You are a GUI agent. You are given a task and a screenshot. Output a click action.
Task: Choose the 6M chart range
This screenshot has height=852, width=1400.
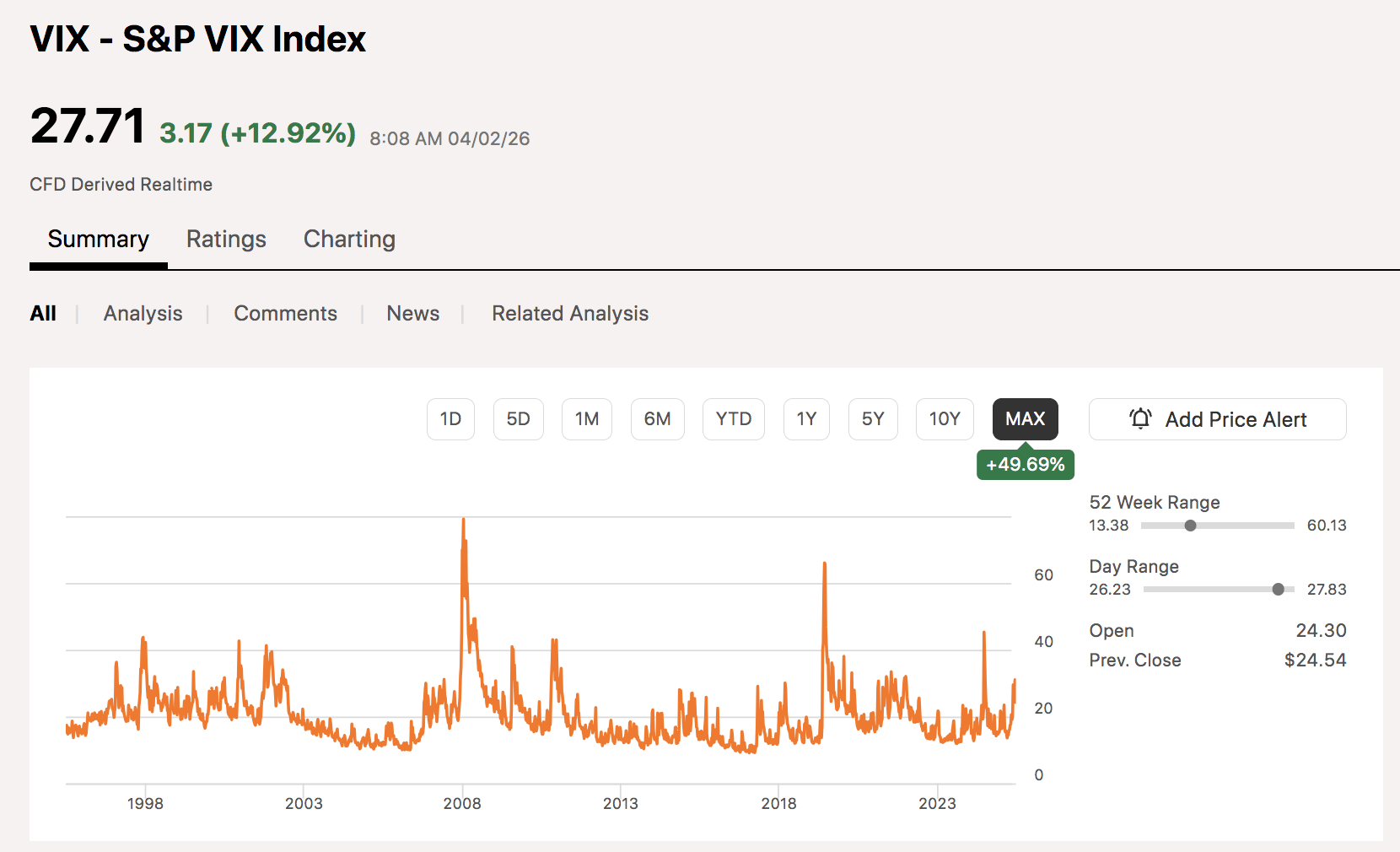657,419
